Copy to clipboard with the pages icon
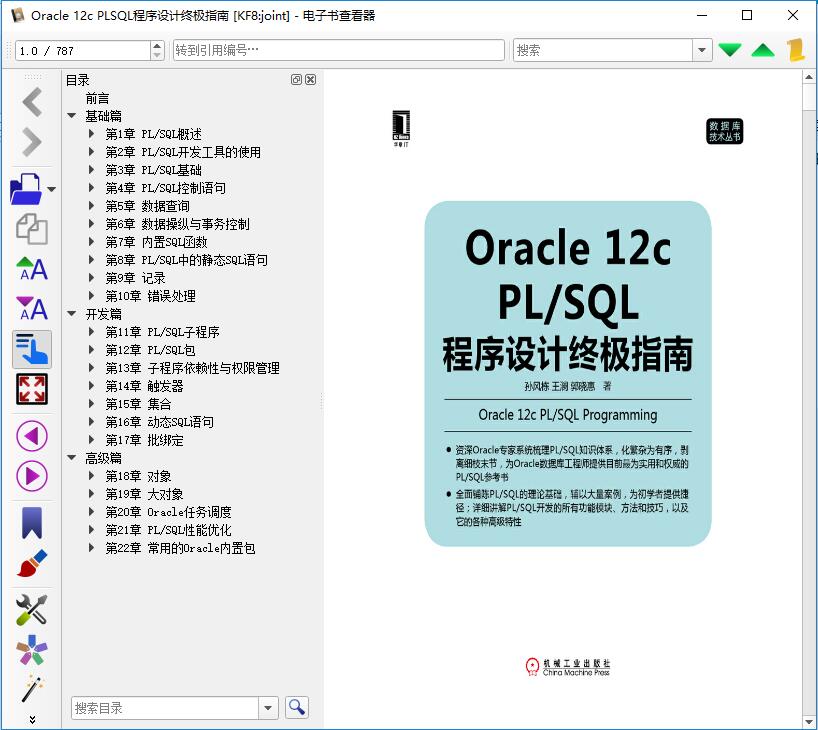The width and height of the screenshot is (818, 730). 32,229
